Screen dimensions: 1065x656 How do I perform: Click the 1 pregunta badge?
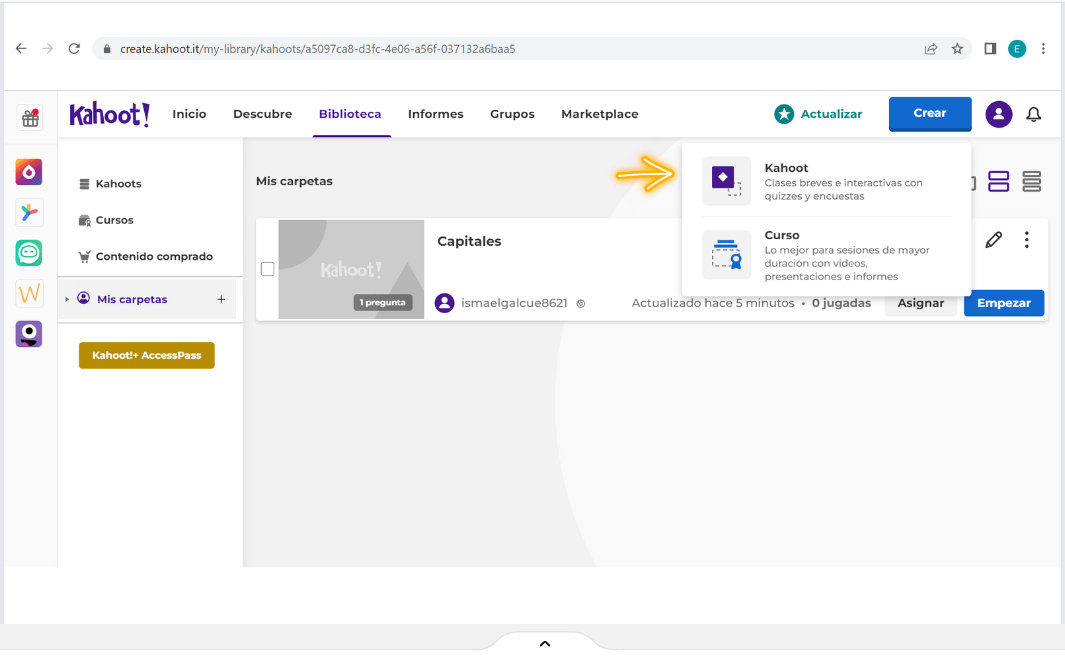[x=383, y=302]
